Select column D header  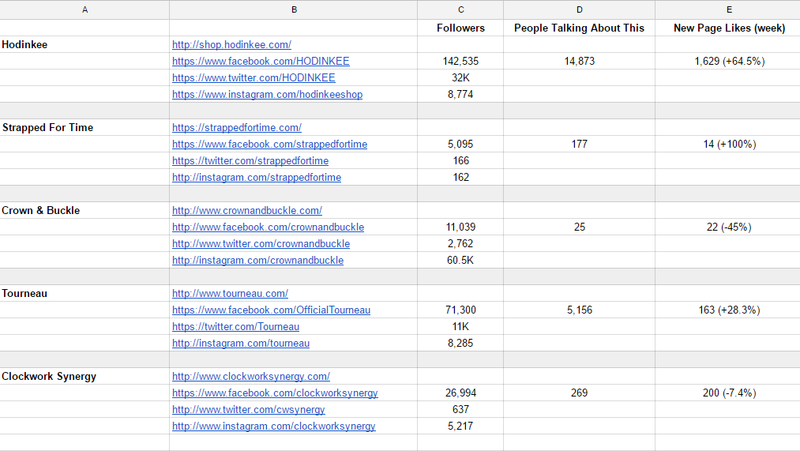coord(580,10)
